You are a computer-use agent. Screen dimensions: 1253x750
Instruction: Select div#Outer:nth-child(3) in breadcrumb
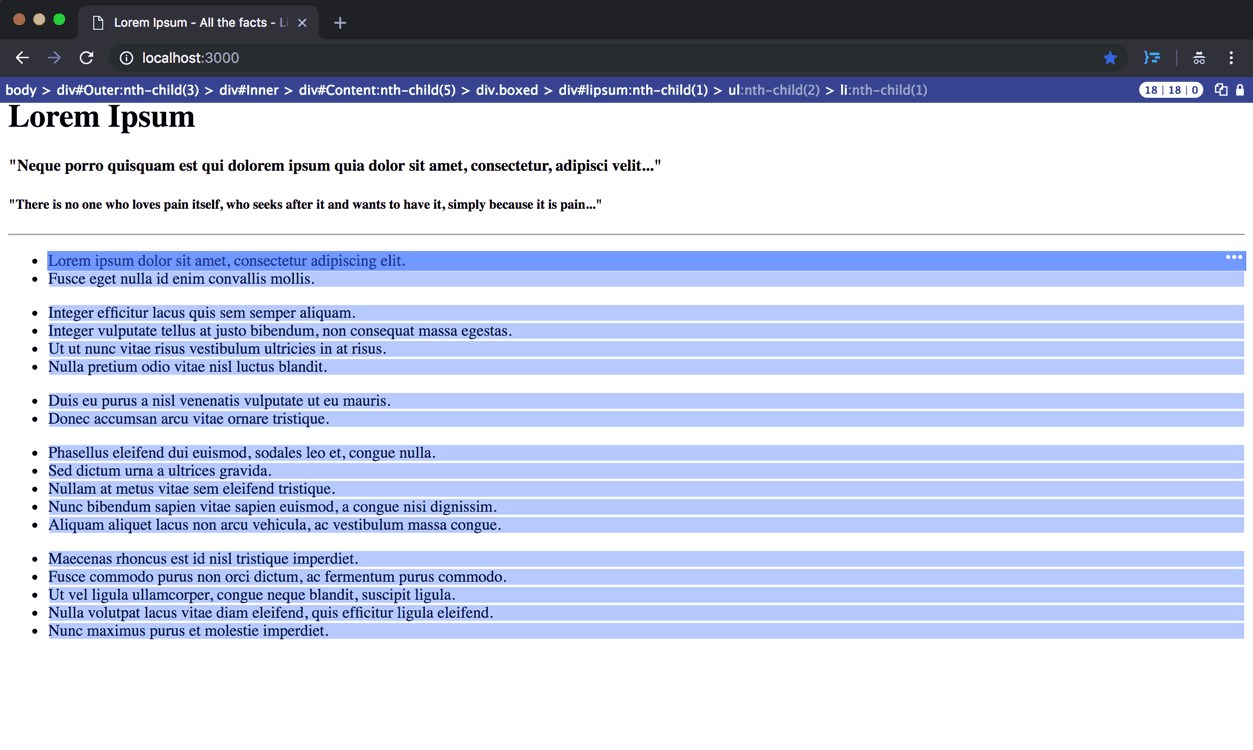point(128,90)
